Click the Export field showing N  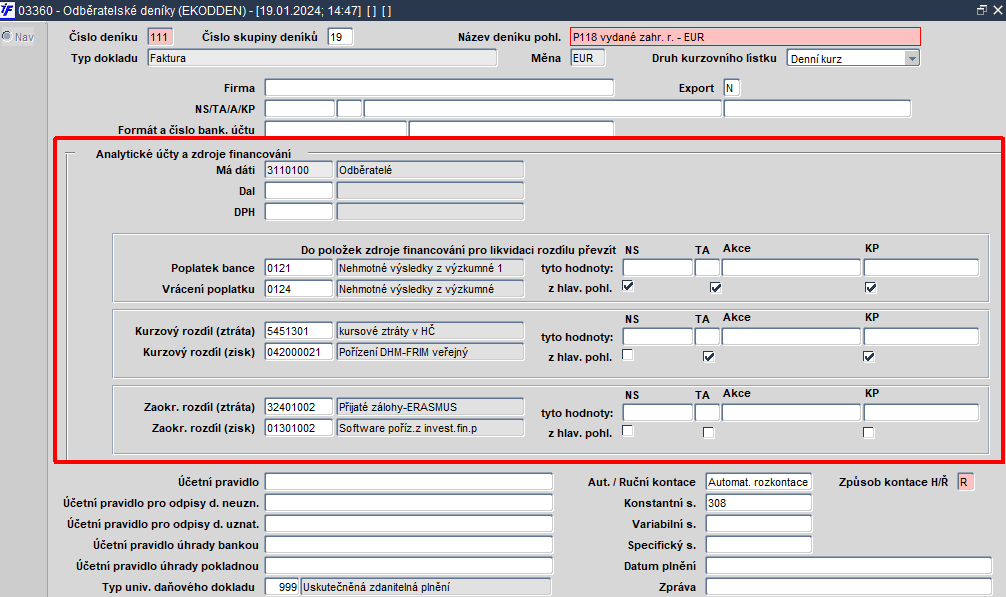[x=732, y=88]
